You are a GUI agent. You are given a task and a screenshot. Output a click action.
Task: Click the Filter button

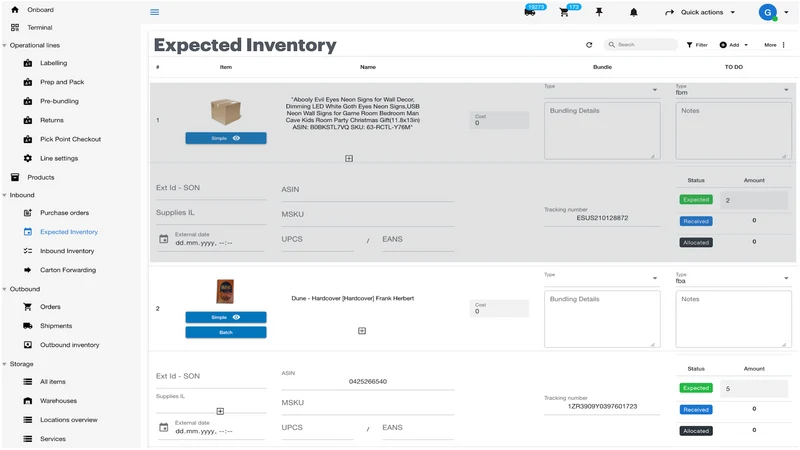[x=697, y=45]
